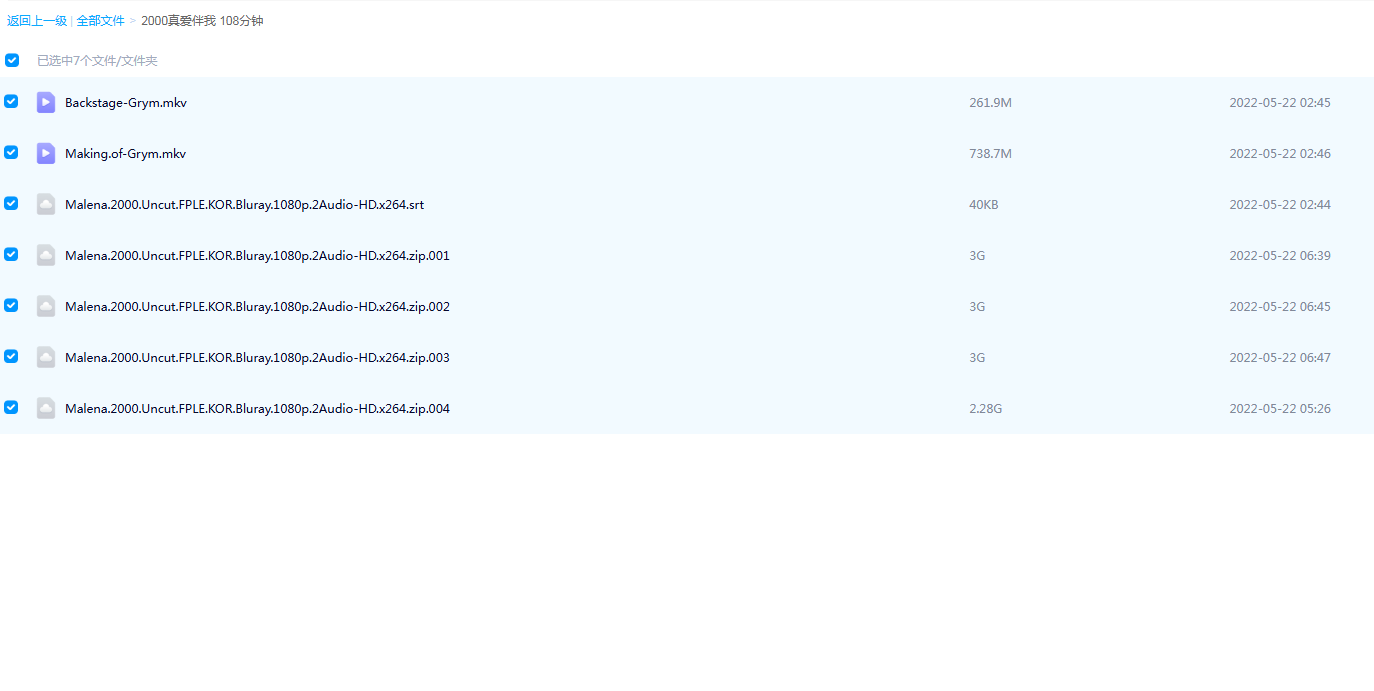Image resolution: width=1374 pixels, height=691 pixels.
Task: Click the file icon for zip.002
Action: 46,306
